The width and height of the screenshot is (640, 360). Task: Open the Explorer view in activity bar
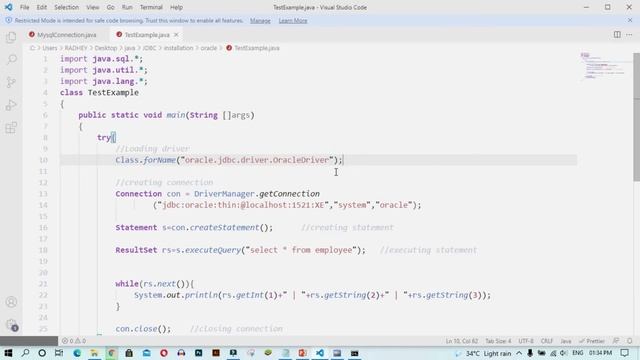(x=11, y=38)
